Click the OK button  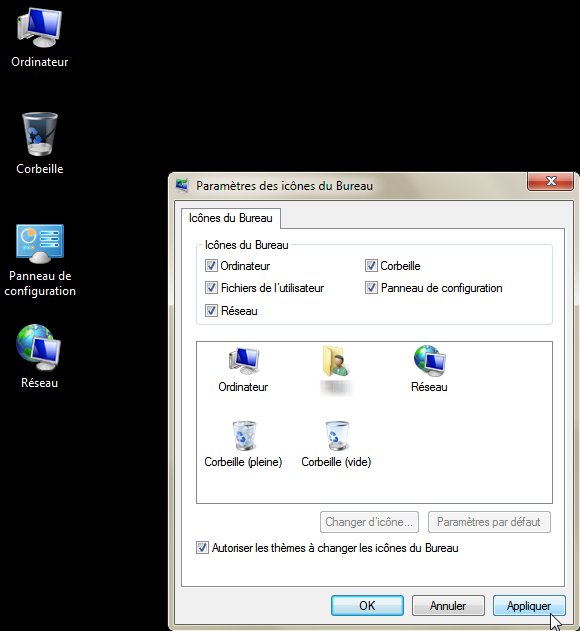tap(367, 606)
